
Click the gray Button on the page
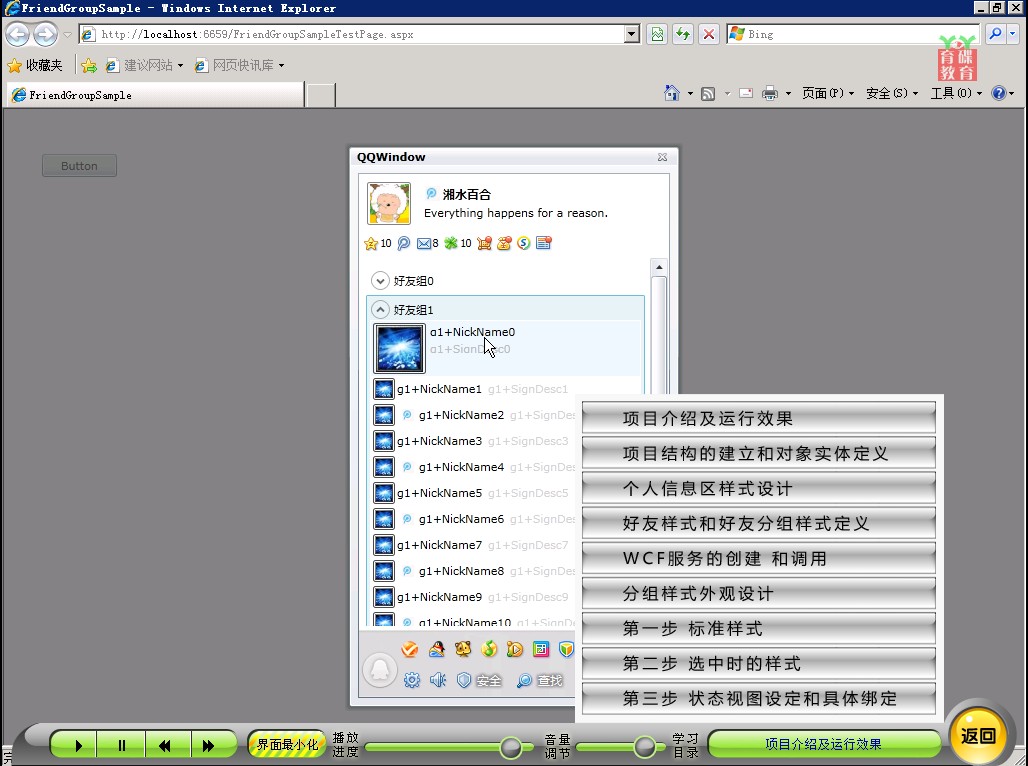point(79,166)
